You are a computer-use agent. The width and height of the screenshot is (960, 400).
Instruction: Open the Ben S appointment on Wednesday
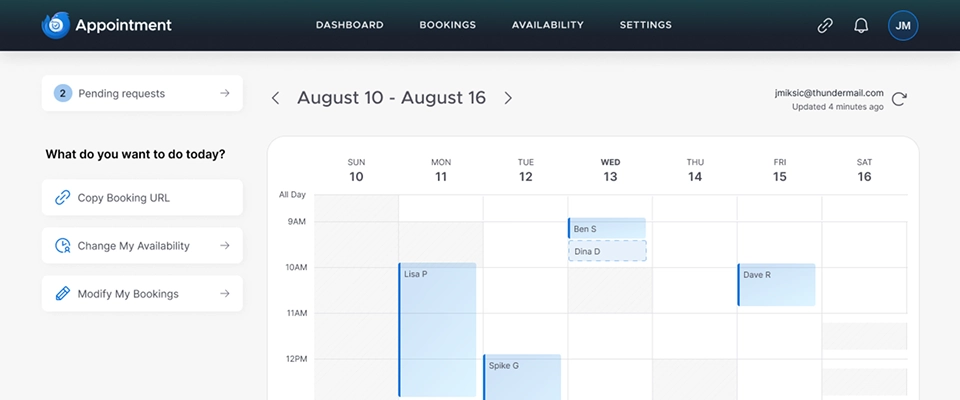607,229
